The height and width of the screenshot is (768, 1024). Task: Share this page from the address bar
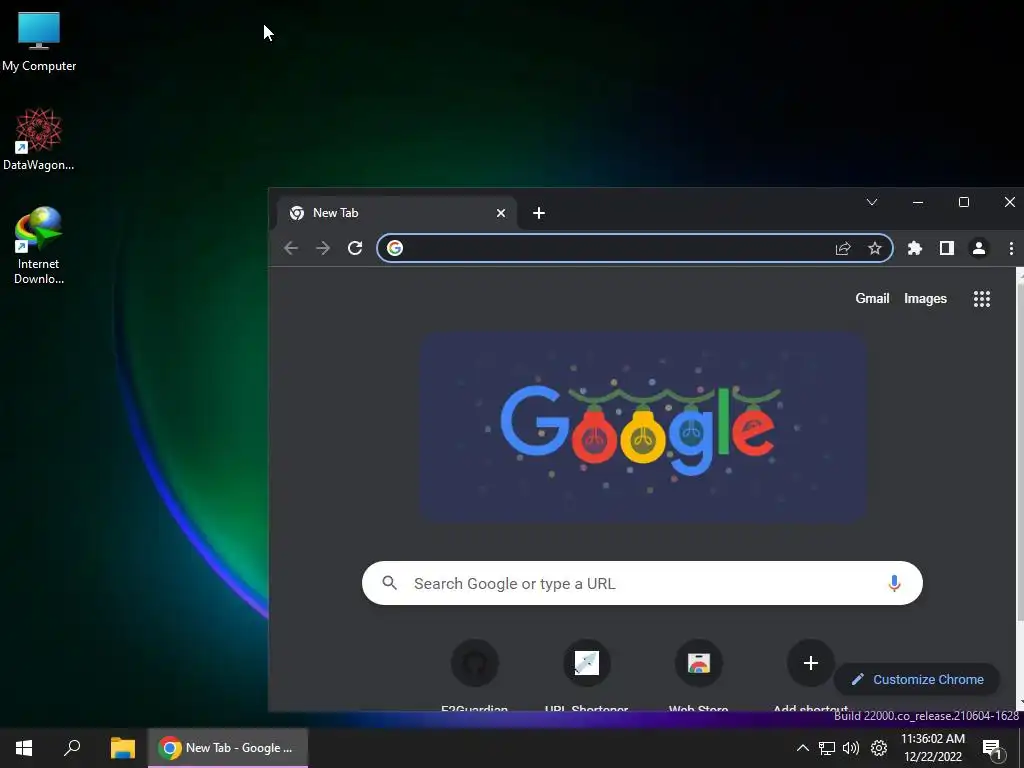843,248
